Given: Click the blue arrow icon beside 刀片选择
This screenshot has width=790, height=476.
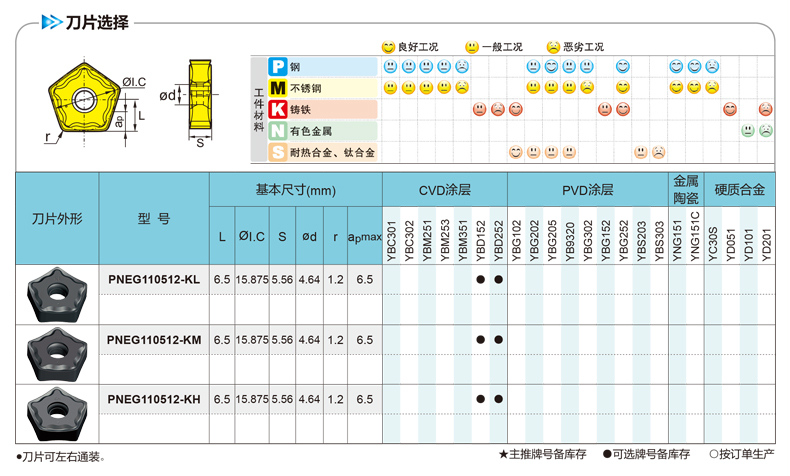Looking at the screenshot, I should coord(52,22).
